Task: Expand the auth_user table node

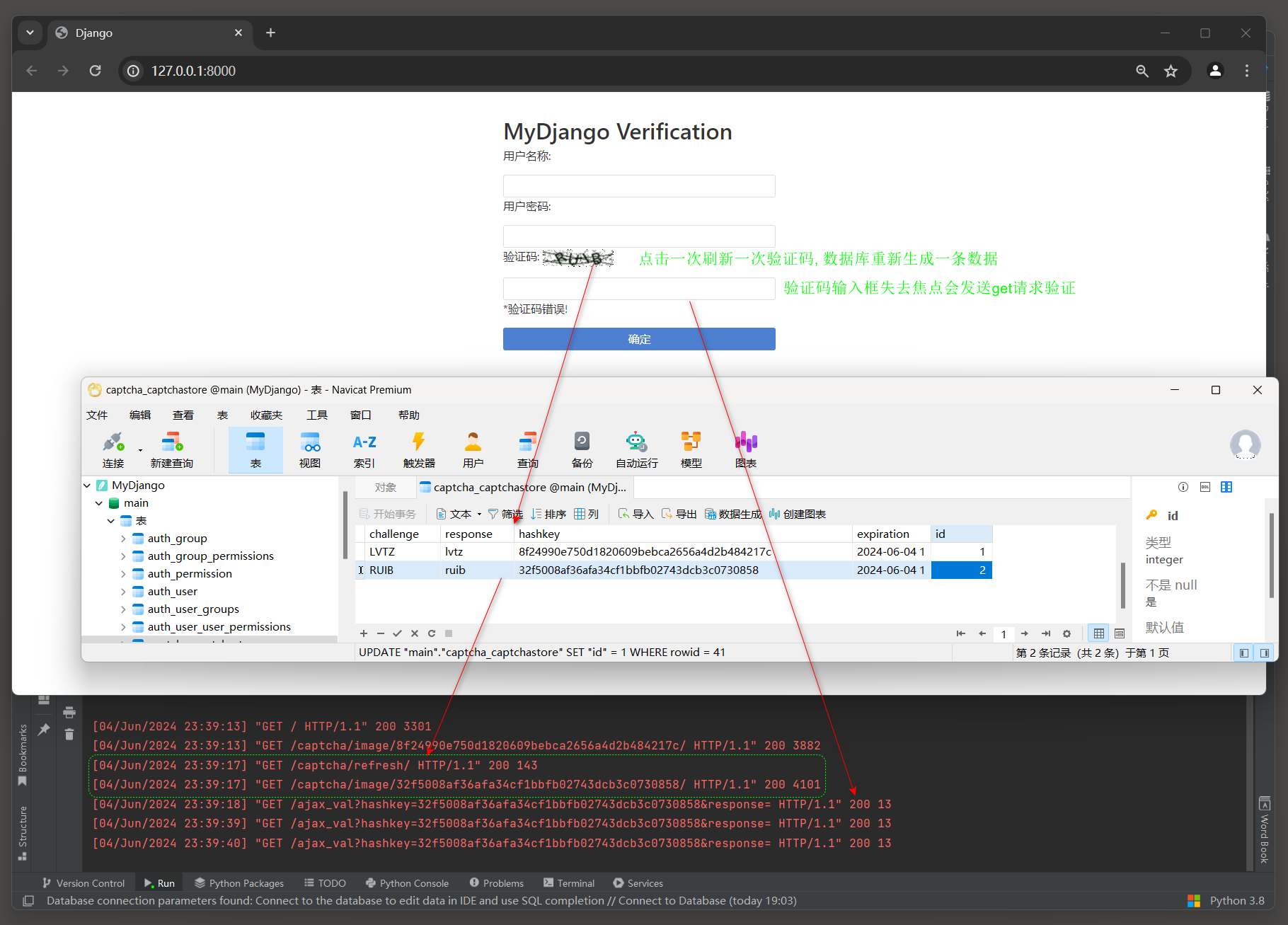Action: click(123, 592)
